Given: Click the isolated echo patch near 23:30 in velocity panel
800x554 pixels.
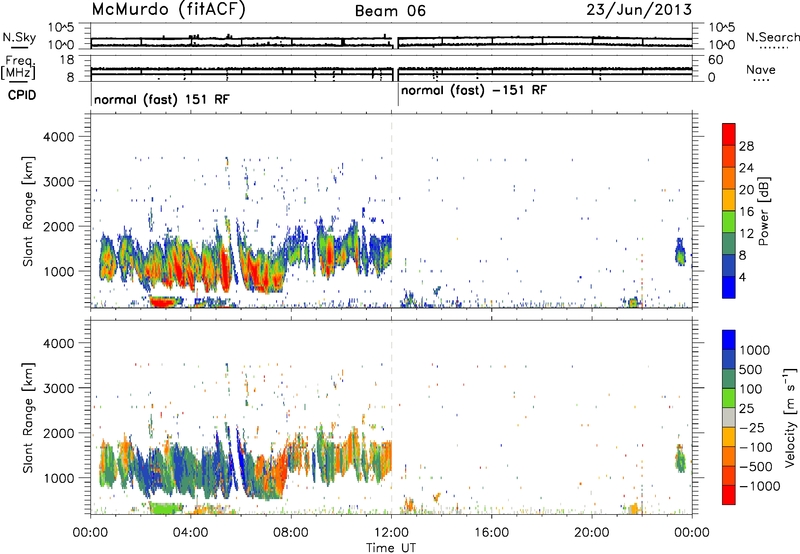Looking at the screenshot, I should point(680,458).
